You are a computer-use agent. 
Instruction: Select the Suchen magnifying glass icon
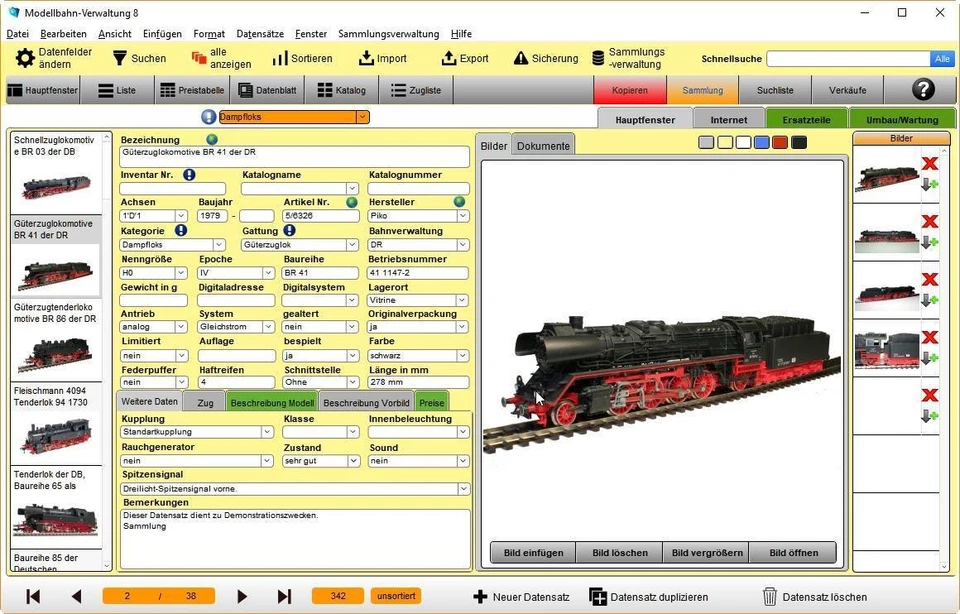pyautogui.click(x=120, y=58)
